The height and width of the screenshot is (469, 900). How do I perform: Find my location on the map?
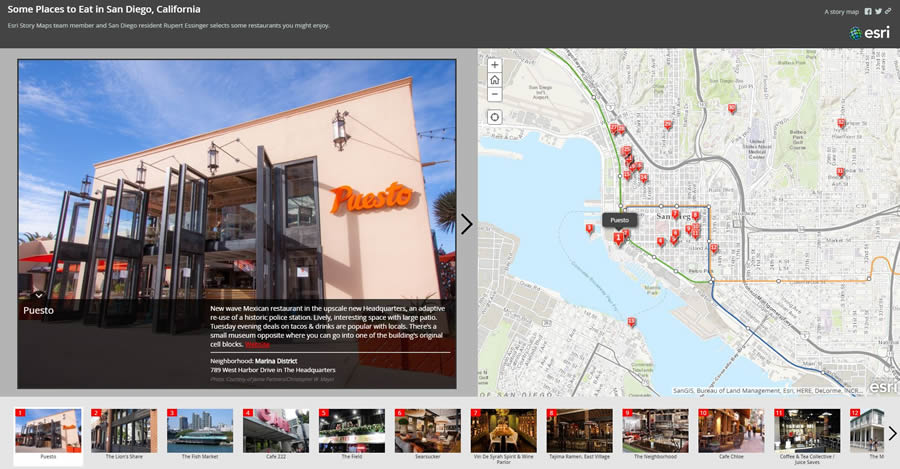tap(494, 117)
